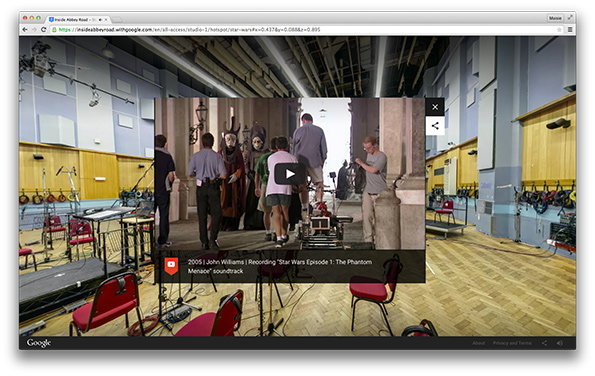Open the Privacy and Terms link

pyautogui.click(x=512, y=343)
